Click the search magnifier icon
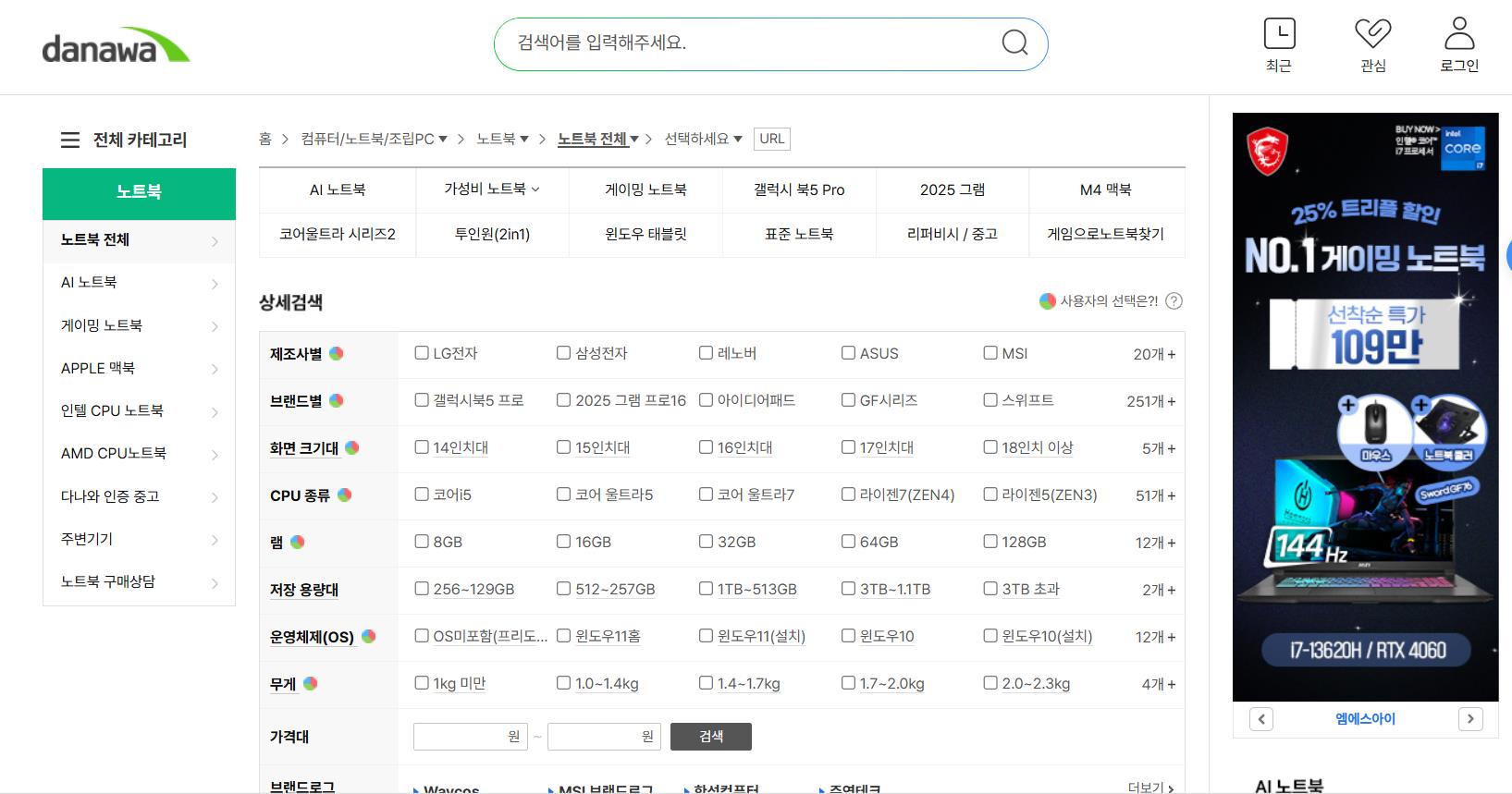Screen dimensions: 1512x794 click(1014, 43)
